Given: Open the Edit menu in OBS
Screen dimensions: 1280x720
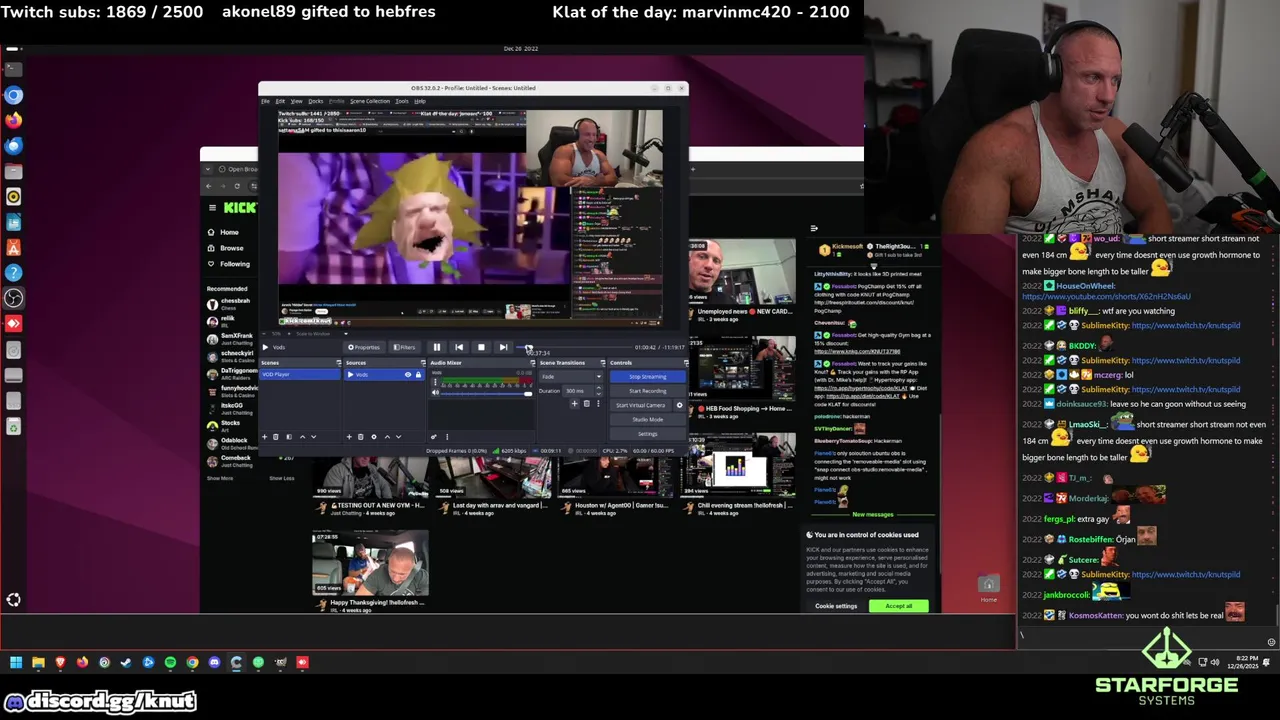Looking at the screenshot, I should pyautogui.click(x=280, y=101).
